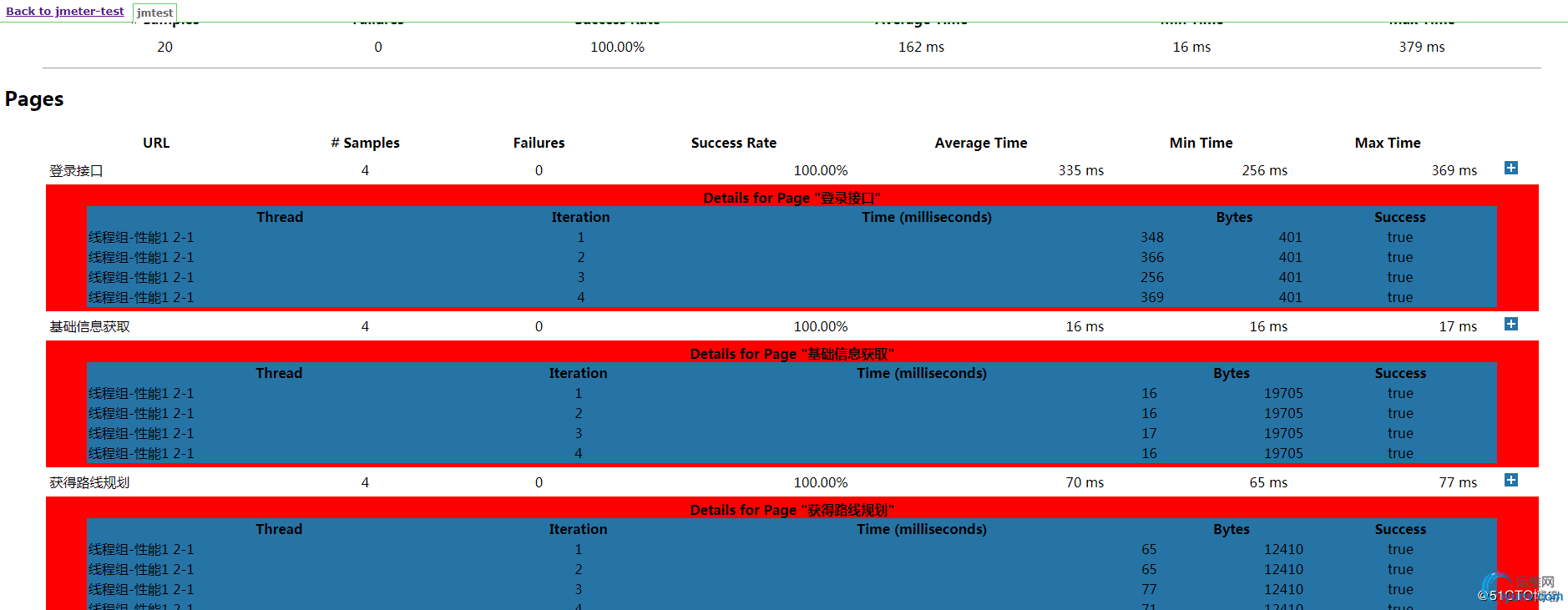The width and height of the screenshot is (1568, 610).
Task: Click the Average Time column header
Action: click(x=981, y=143)
